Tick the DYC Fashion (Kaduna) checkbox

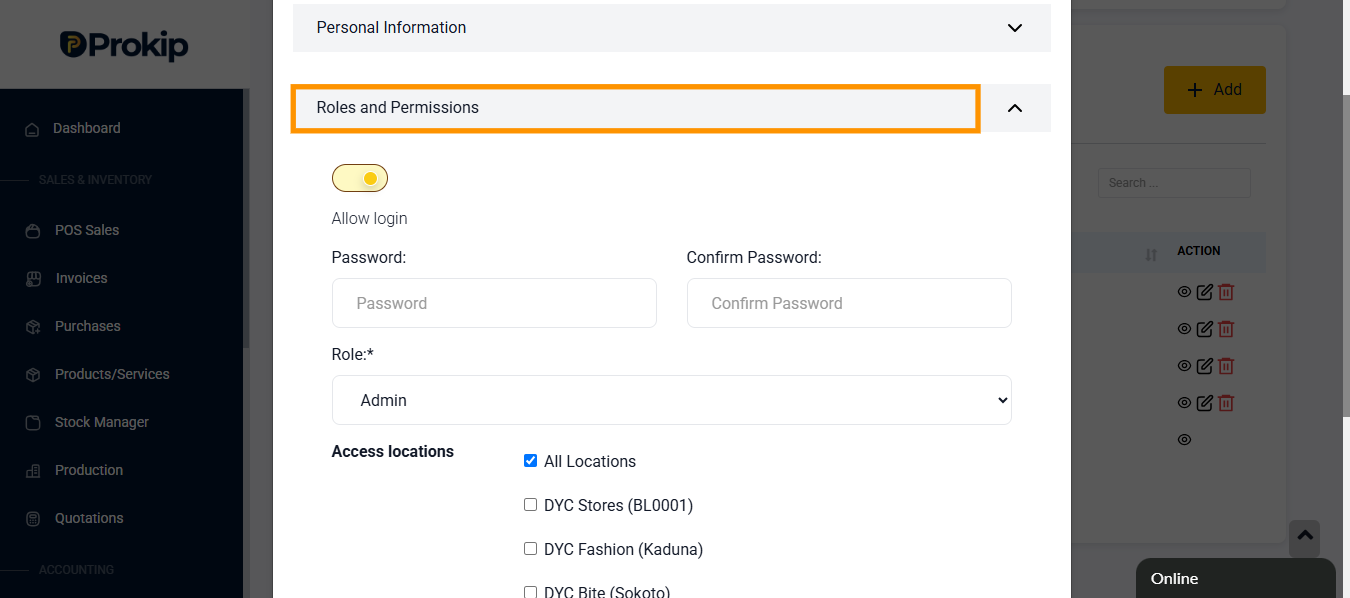pos(530,548)
